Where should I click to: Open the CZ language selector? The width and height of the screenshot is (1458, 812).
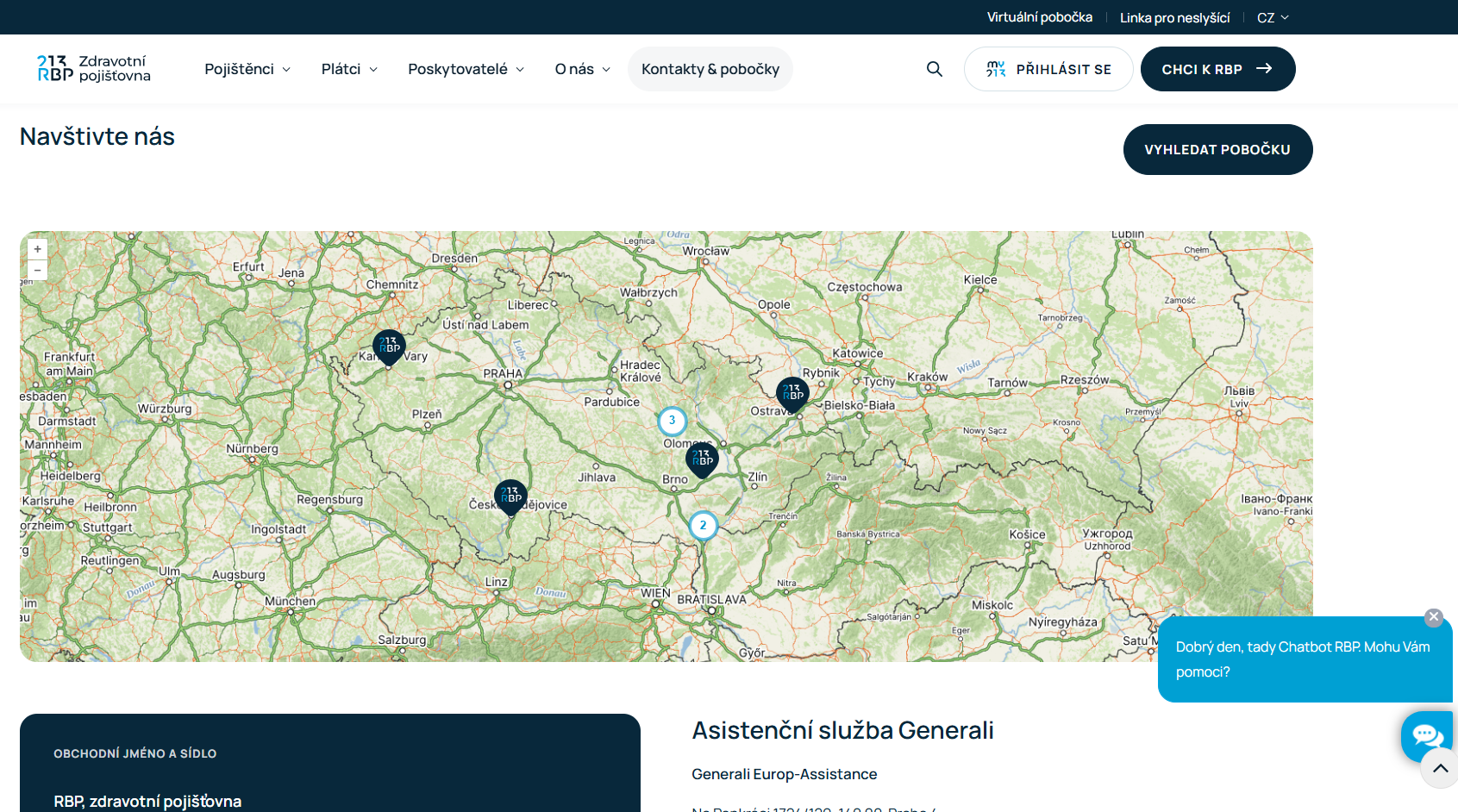point(1272,17)
